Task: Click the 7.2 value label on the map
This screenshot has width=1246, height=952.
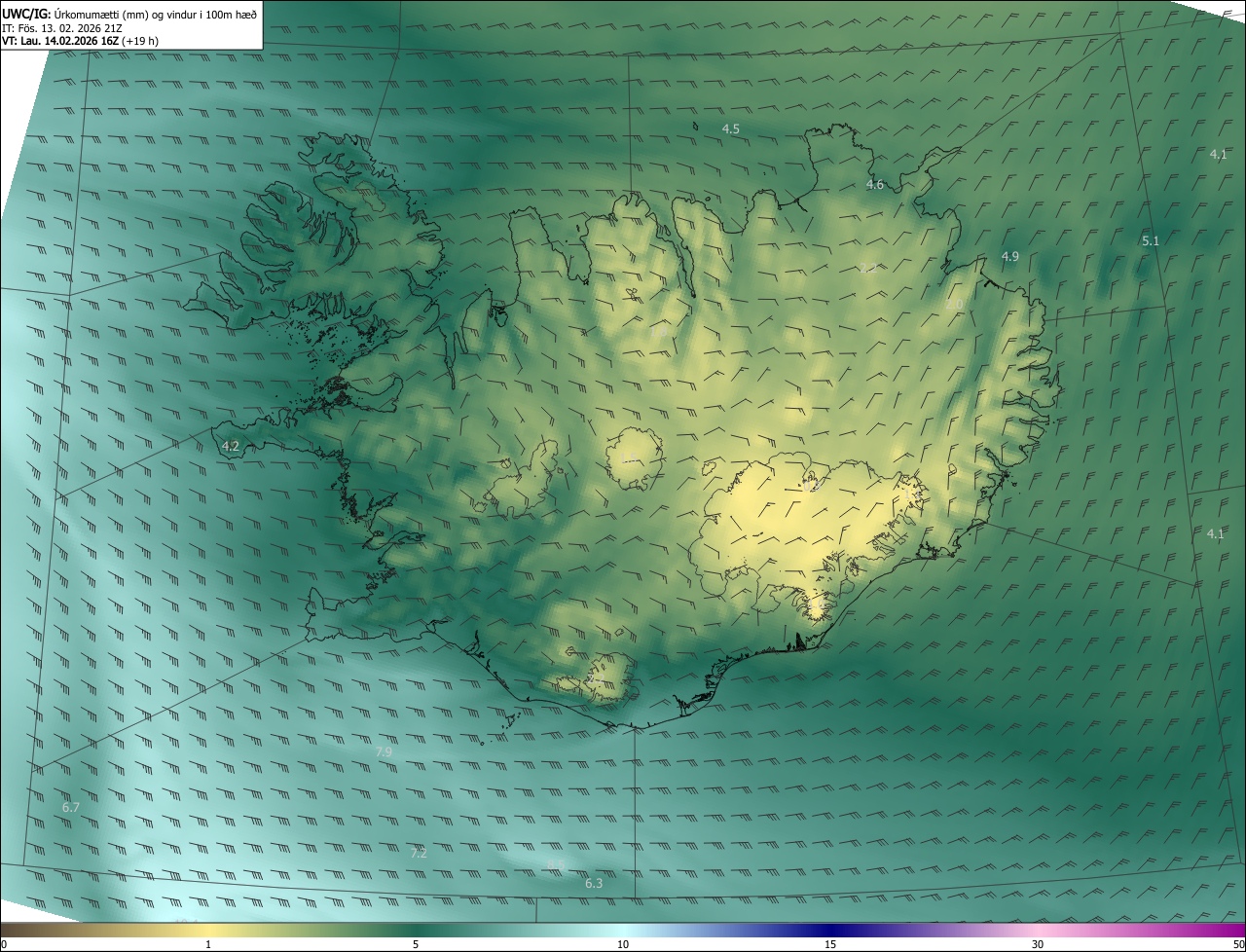Action: (x=419, y=852)
